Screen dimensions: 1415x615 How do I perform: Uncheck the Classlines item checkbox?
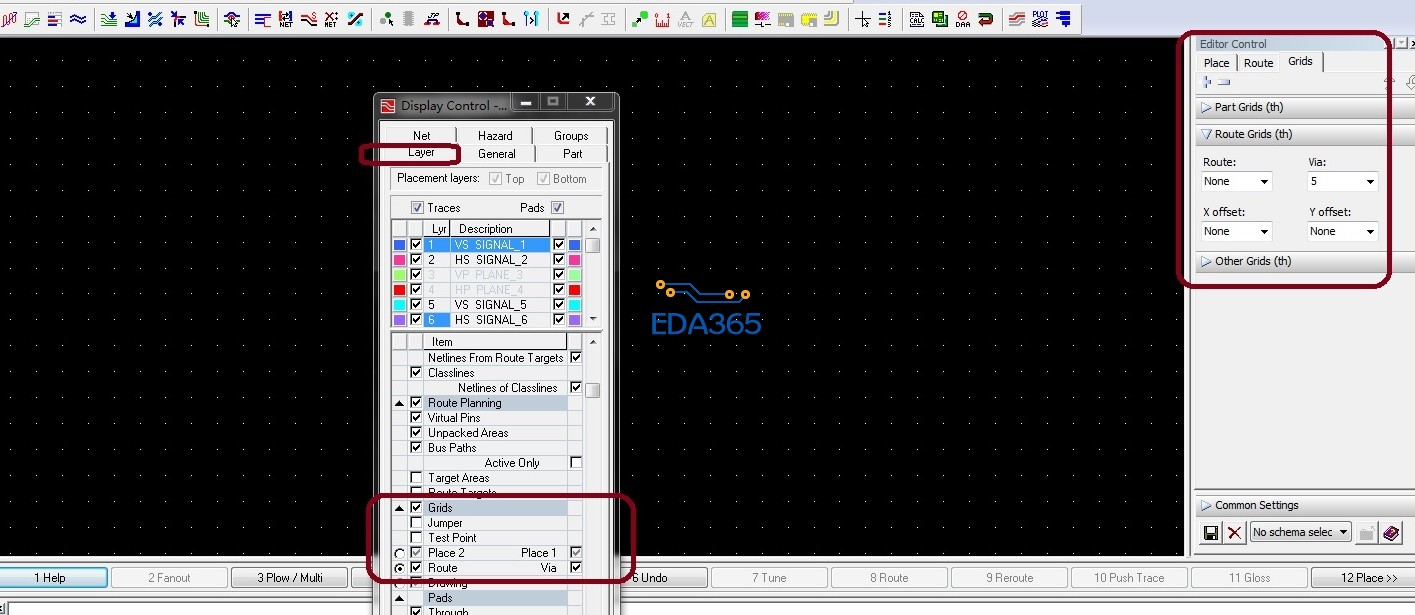tap(416, 373)
